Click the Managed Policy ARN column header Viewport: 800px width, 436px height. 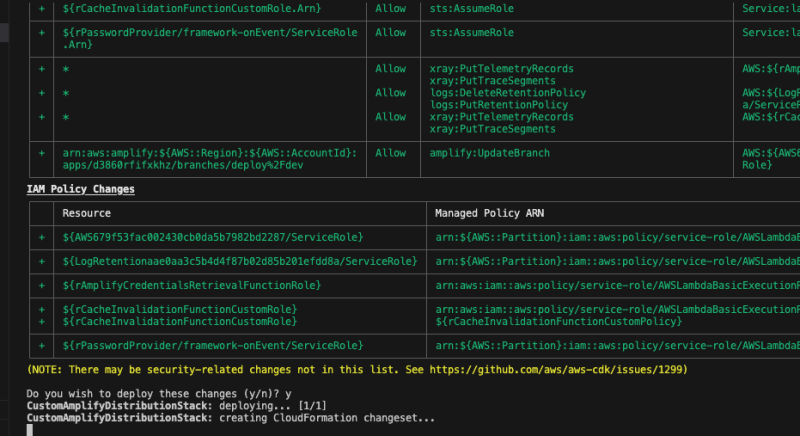point(490,213)
